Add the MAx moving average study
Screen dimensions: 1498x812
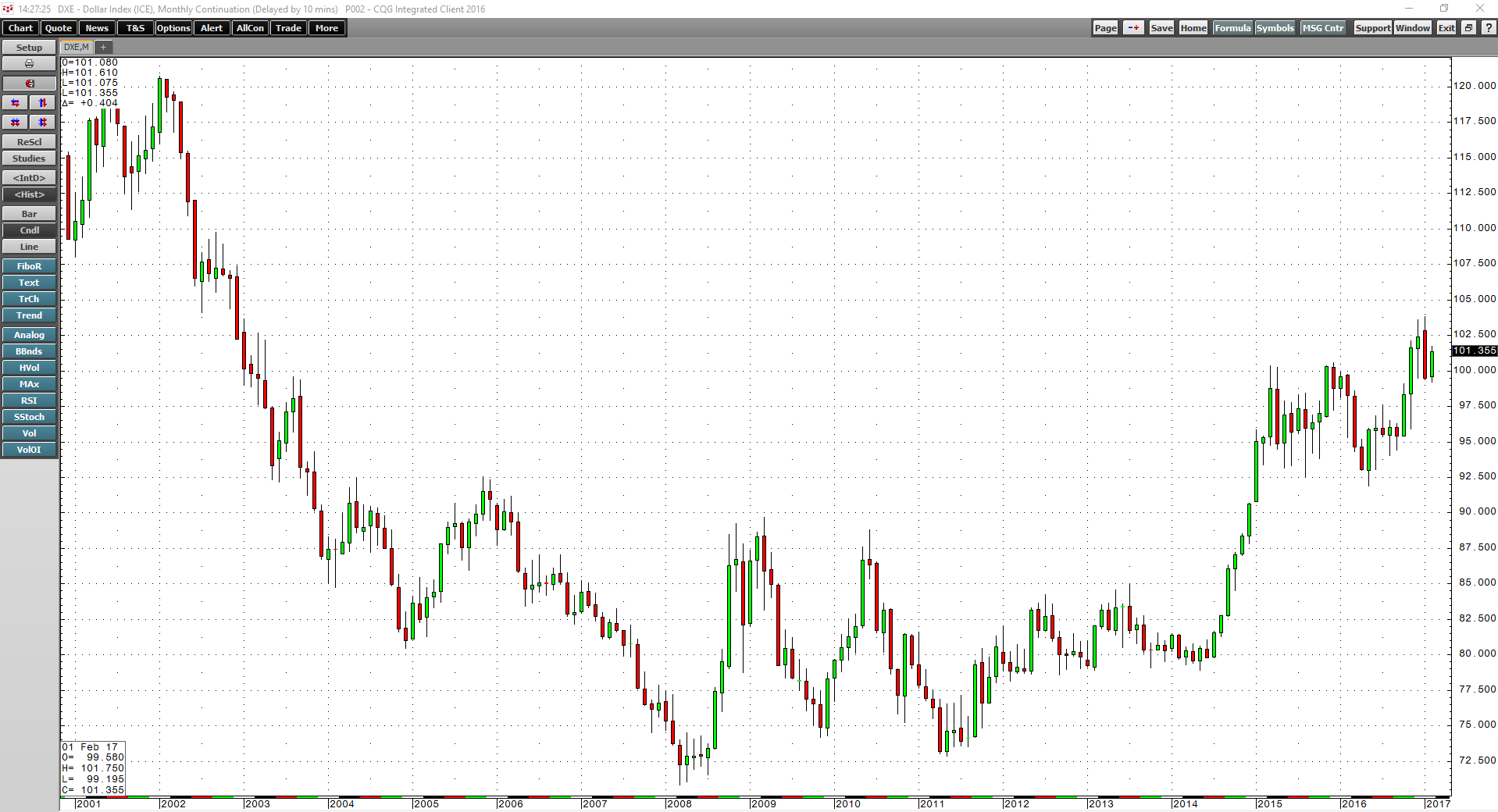pyautogui.click(x=29, y=384)
